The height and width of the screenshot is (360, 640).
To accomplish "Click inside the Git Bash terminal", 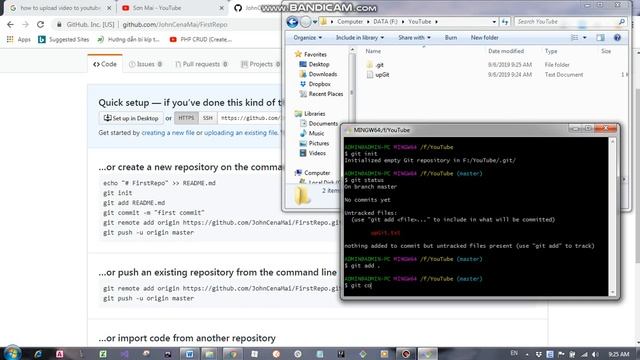I will (x=476, y=216).
